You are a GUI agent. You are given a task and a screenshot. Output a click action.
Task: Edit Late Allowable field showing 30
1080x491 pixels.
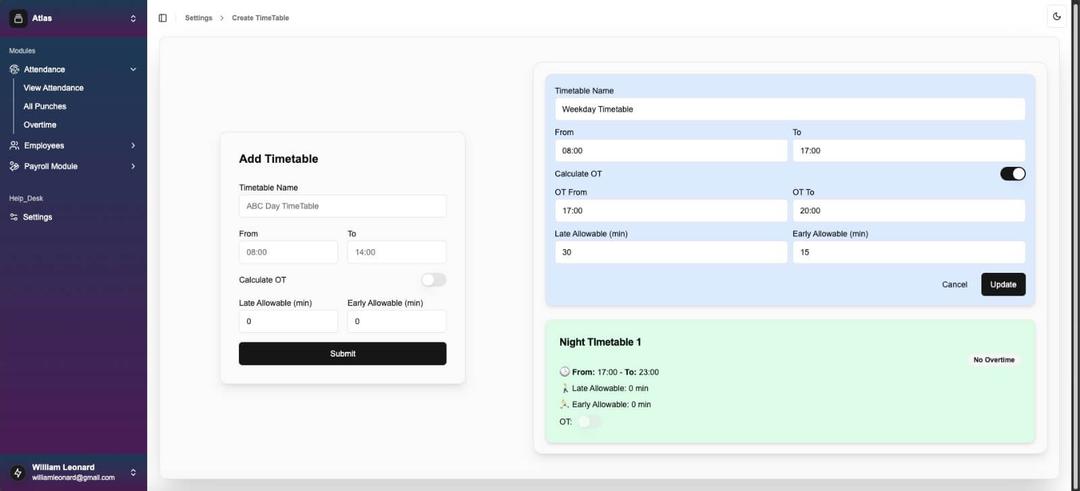pos(671,252)
